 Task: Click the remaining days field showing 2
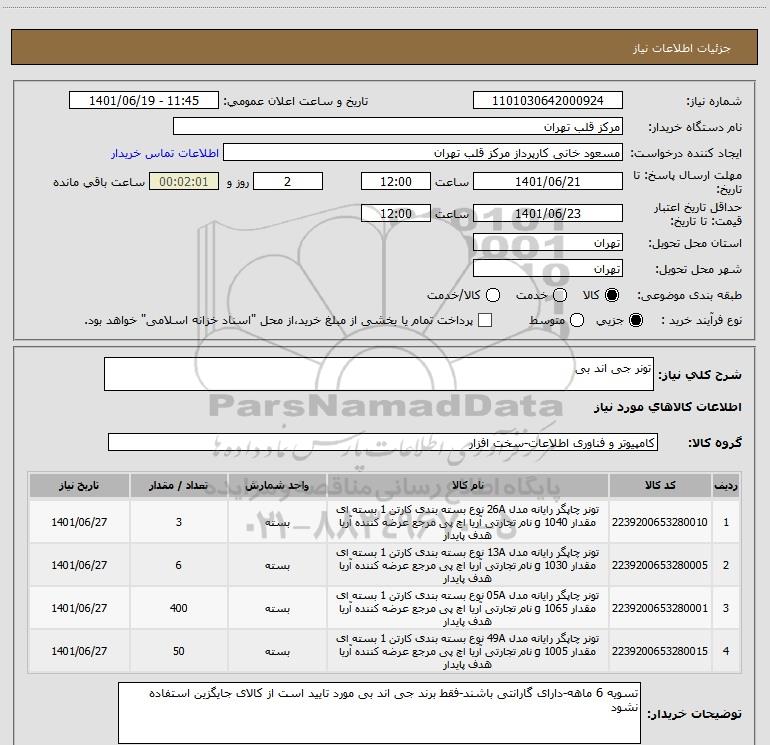tap(288, 181)
